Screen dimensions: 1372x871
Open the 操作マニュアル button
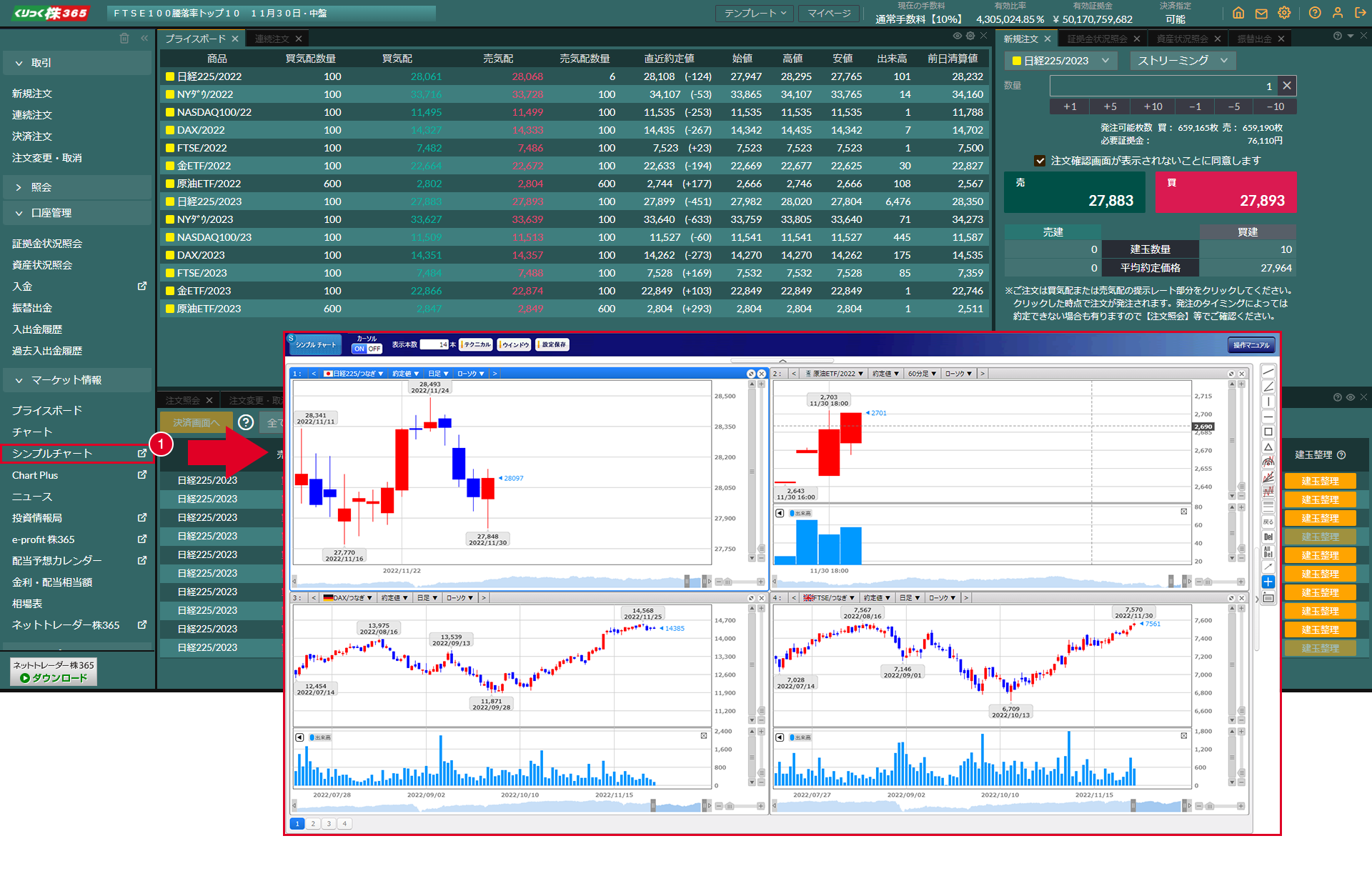tap(1251, 345)
